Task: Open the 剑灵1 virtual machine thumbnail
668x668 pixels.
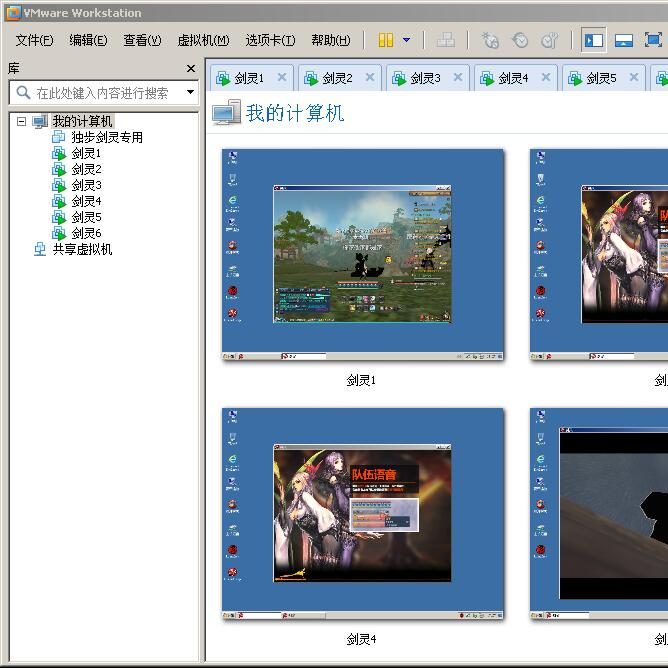Action: click(x=362, y=254)
